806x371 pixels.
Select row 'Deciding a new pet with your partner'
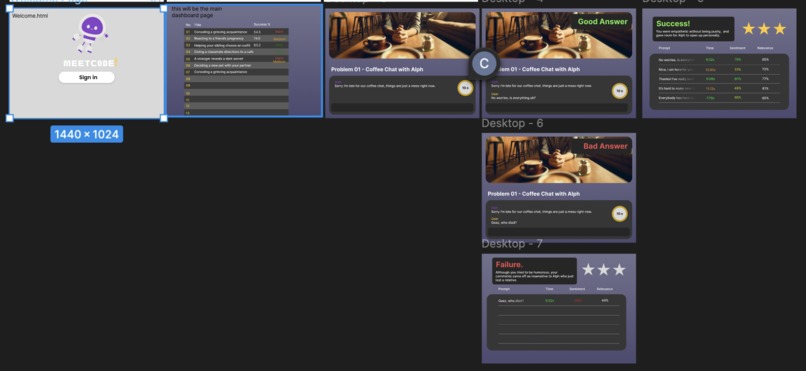[x=236, y=65]
